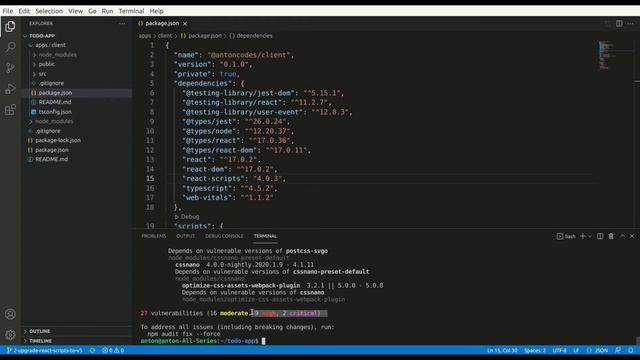
Task: Collapse the apps/client folder
Action: click(50, 45)
